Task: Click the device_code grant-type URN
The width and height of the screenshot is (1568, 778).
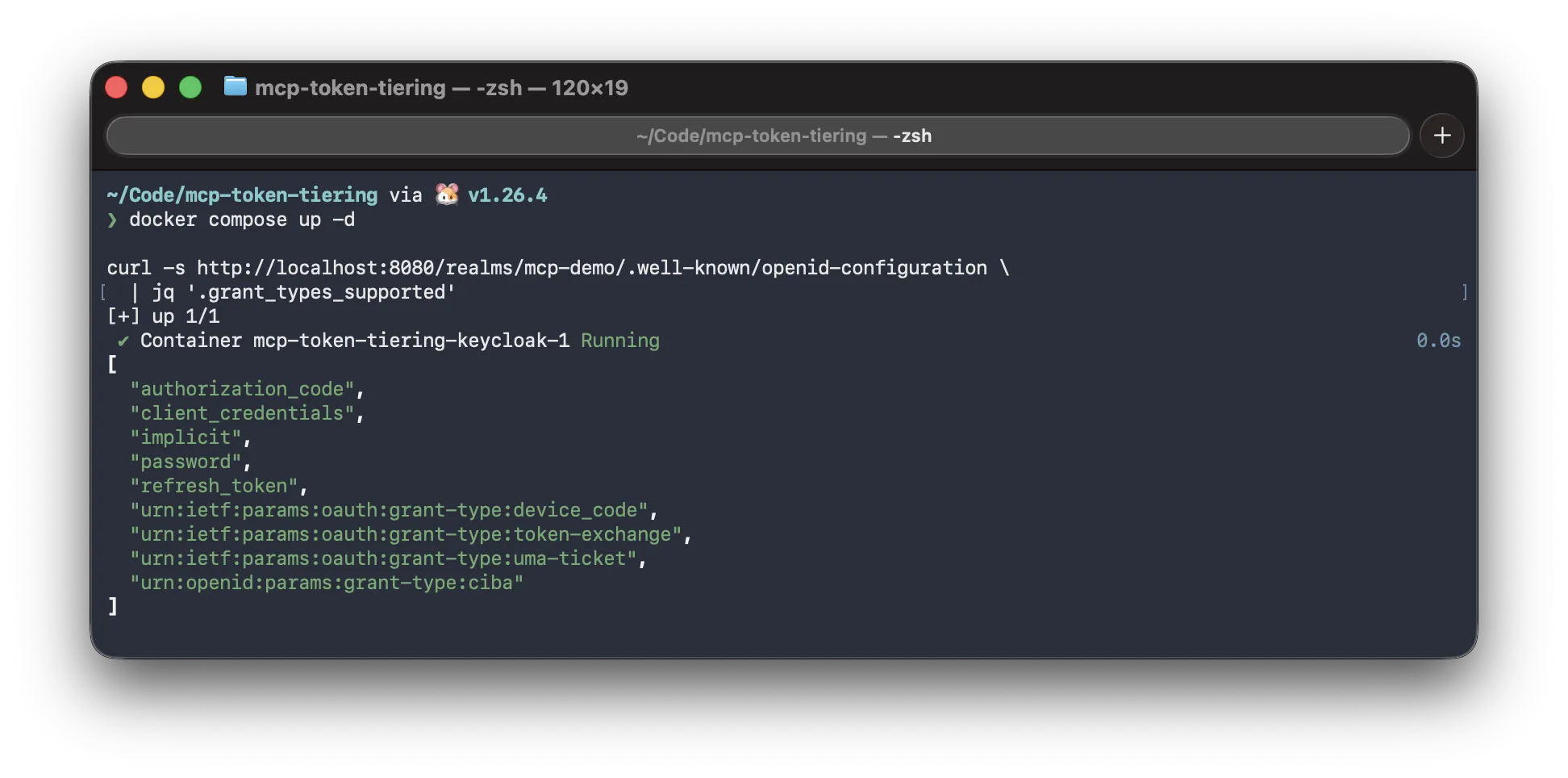Action: 389,510
